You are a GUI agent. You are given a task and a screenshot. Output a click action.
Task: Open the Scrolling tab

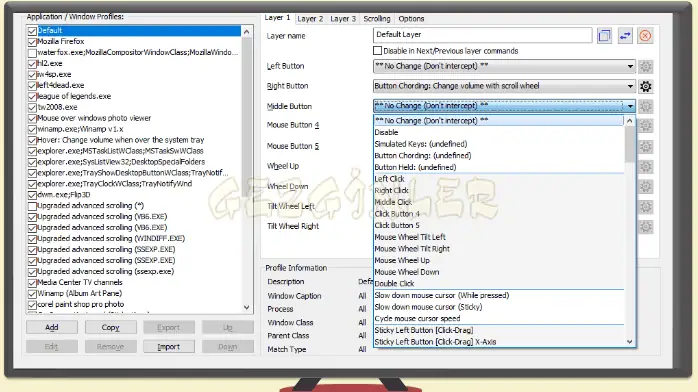click(x=377, y=19)
